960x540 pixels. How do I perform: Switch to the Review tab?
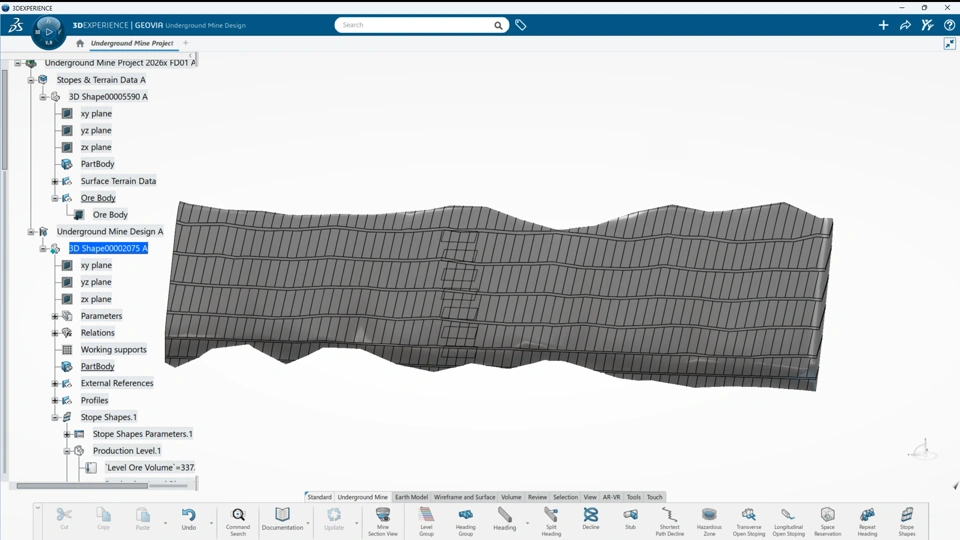click(537, 497)
